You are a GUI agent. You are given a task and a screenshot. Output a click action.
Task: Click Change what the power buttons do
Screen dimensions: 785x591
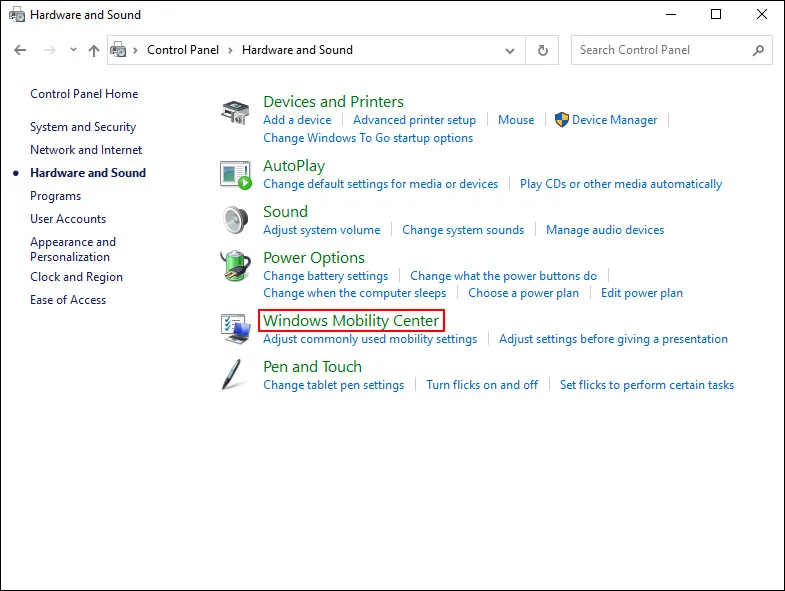click(x=504, y=276)
